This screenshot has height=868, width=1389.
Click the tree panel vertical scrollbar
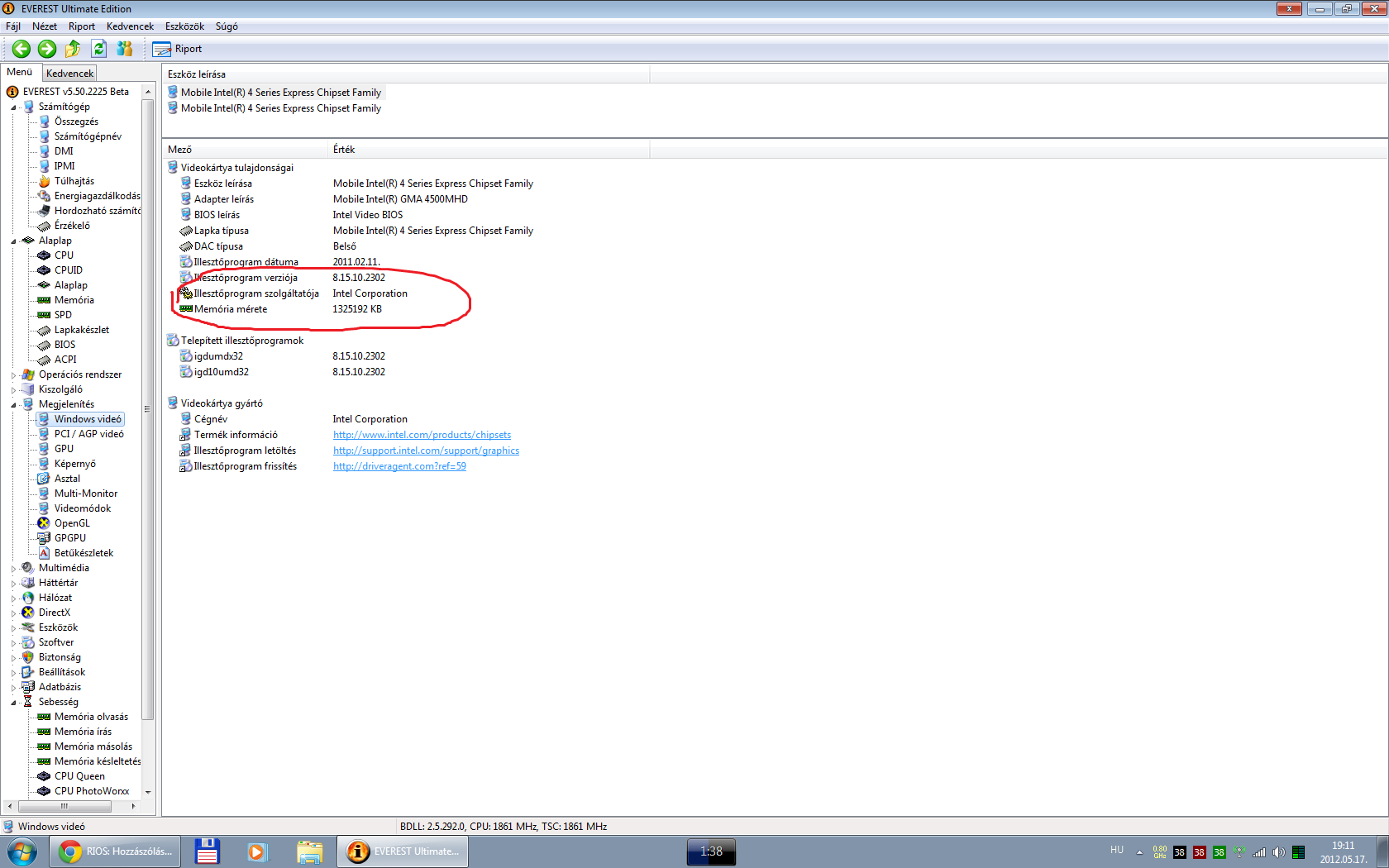[148, 409]
